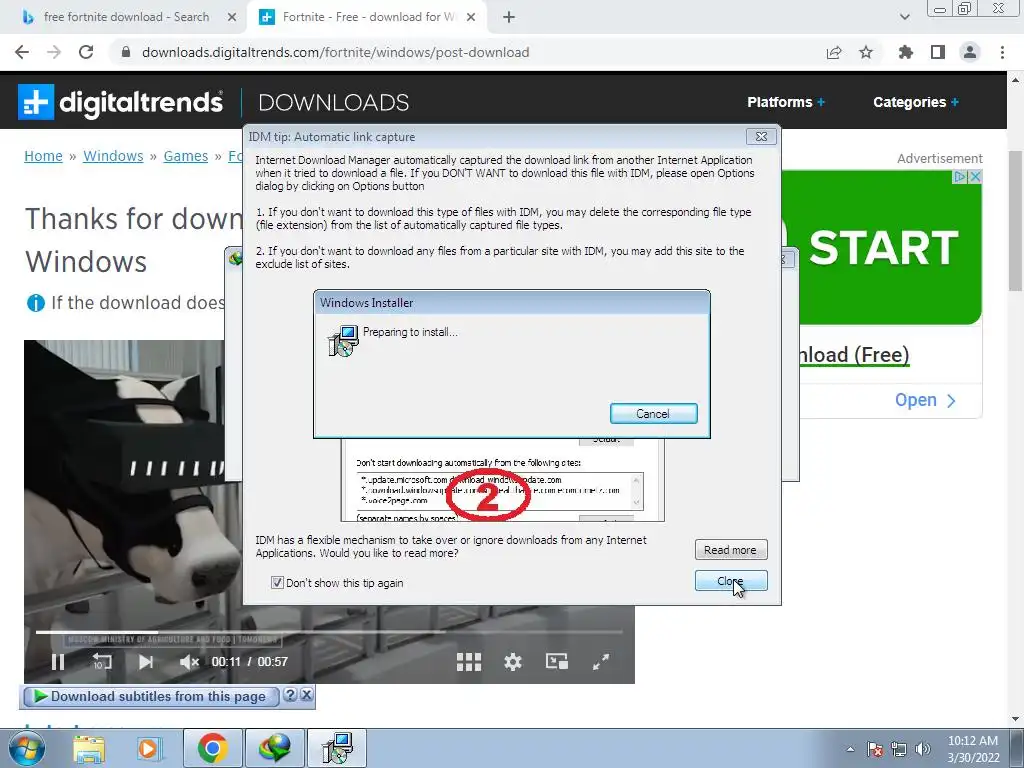
Task: Click Download subtitles from this page button
Action: click(150, 696)
